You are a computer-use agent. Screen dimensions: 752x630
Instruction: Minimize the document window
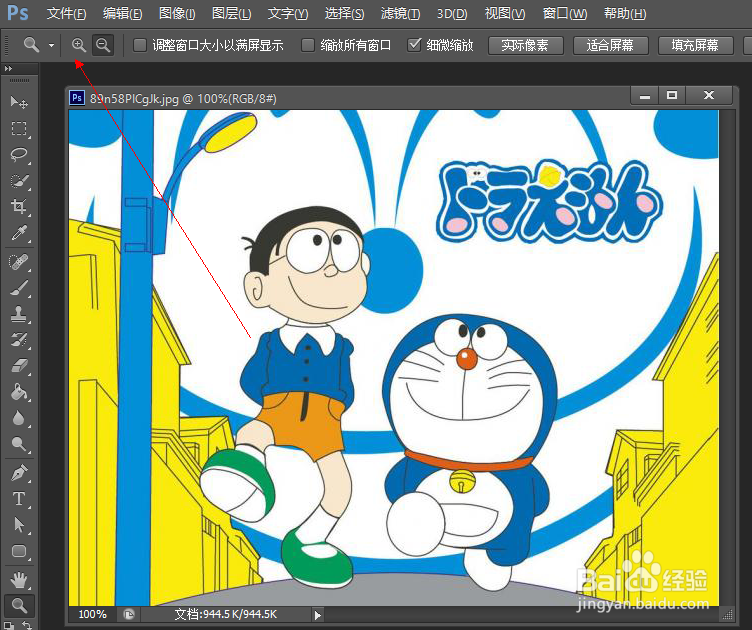[x=645, y=95]
